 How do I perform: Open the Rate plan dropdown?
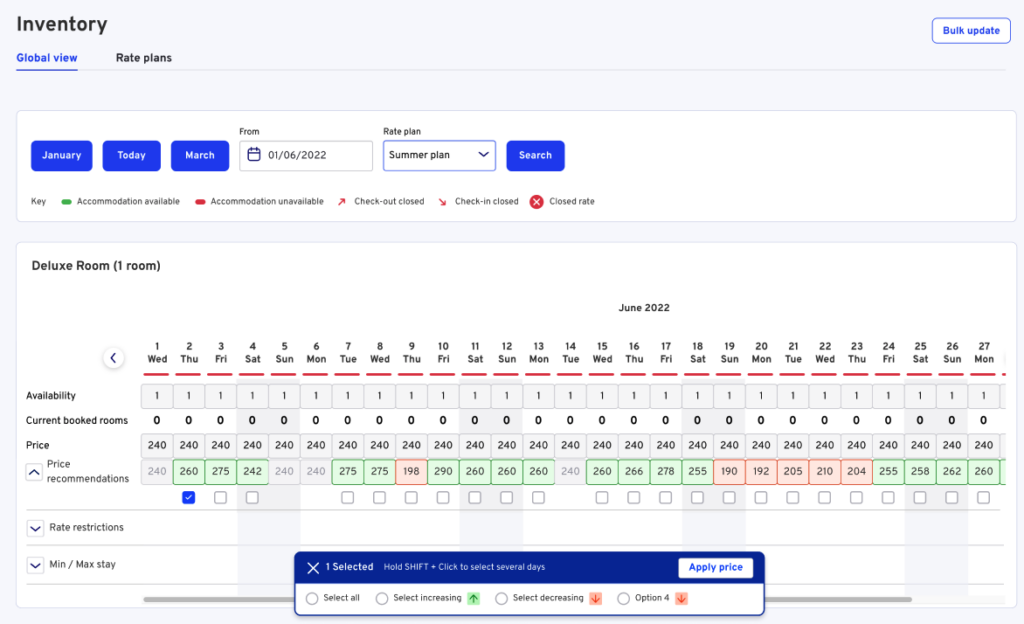(438, 156)
